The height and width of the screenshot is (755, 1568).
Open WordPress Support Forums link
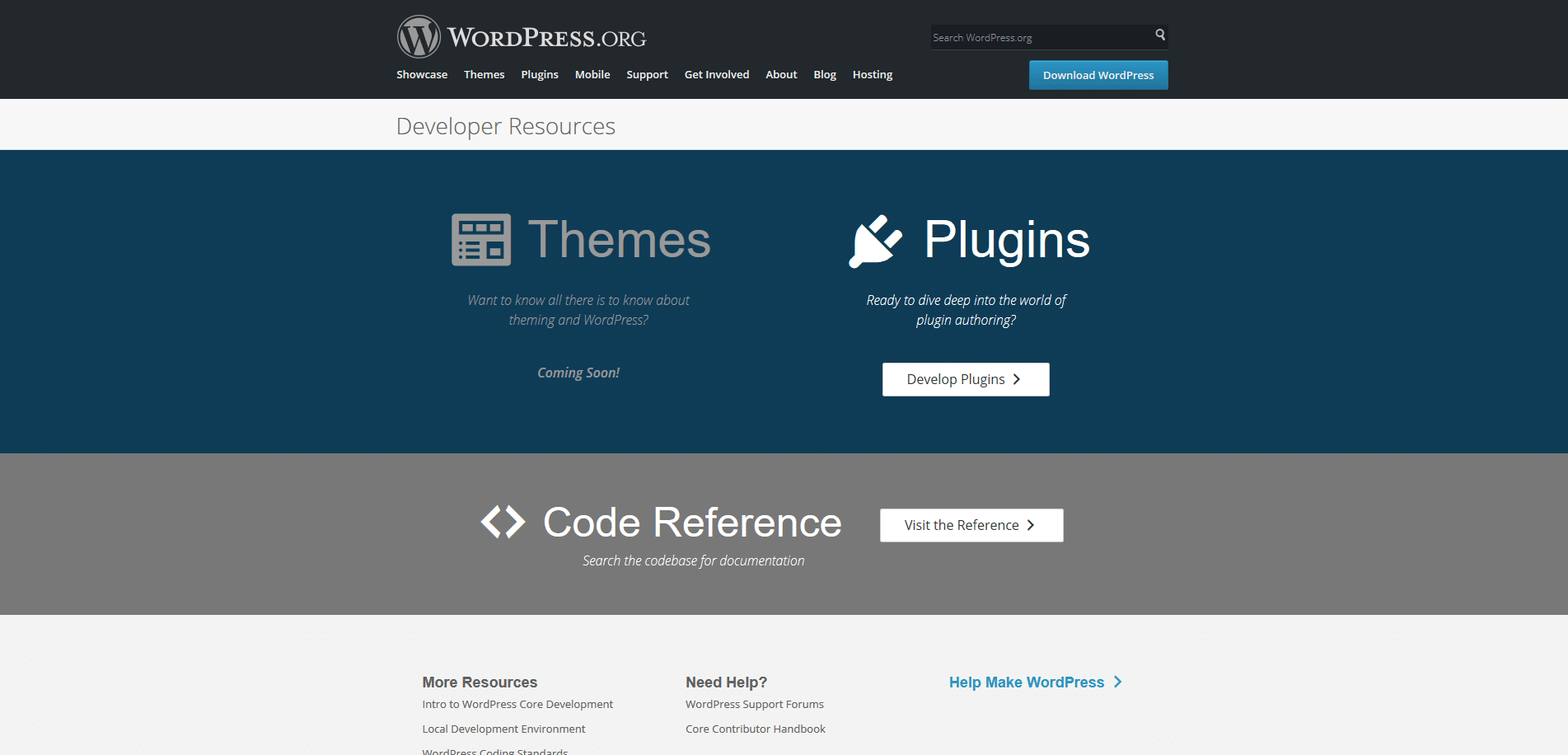tap(755, 704)
